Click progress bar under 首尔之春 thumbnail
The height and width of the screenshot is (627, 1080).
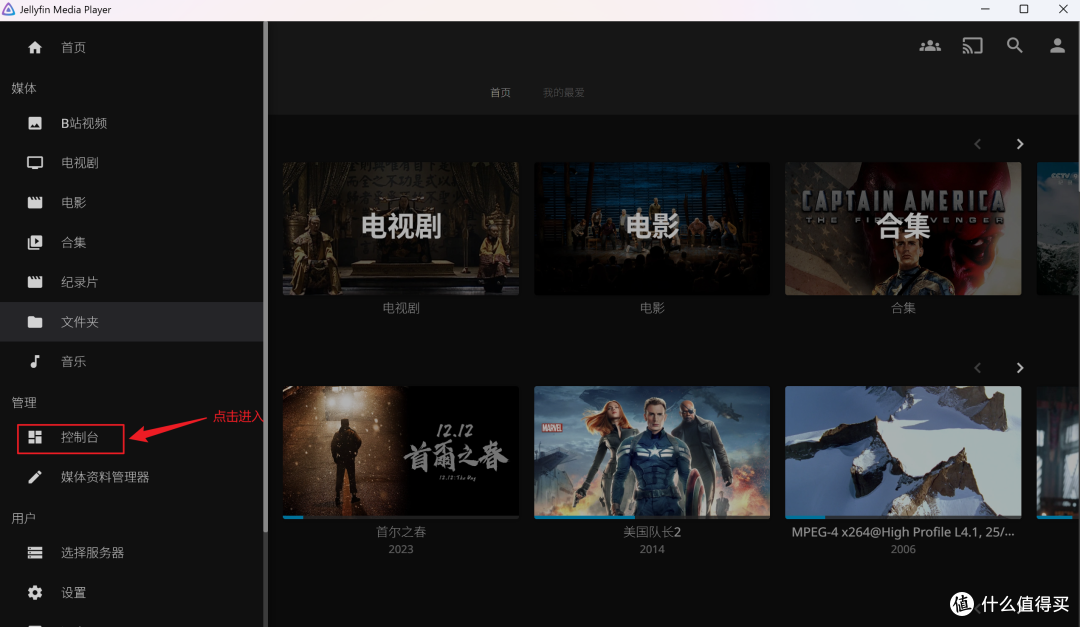point(401,517)
